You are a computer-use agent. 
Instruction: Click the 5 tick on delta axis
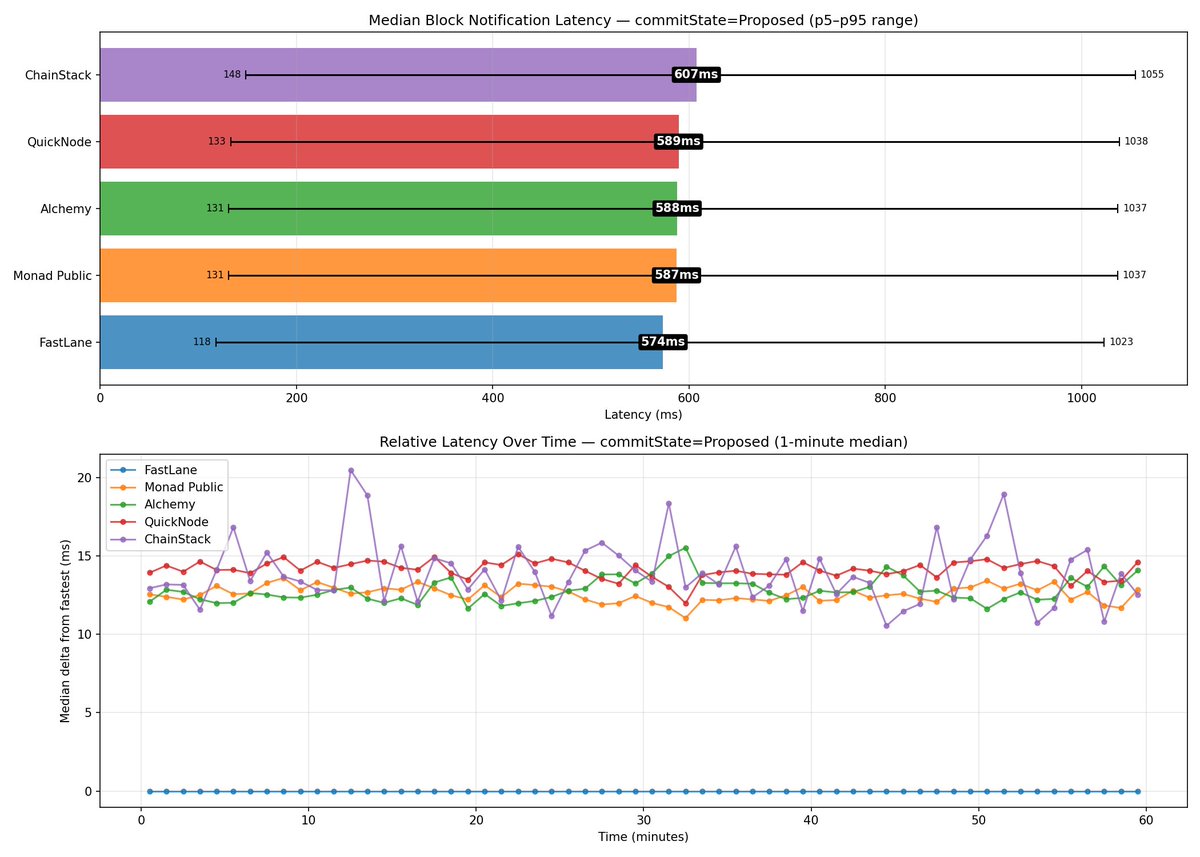pos(88,713)
